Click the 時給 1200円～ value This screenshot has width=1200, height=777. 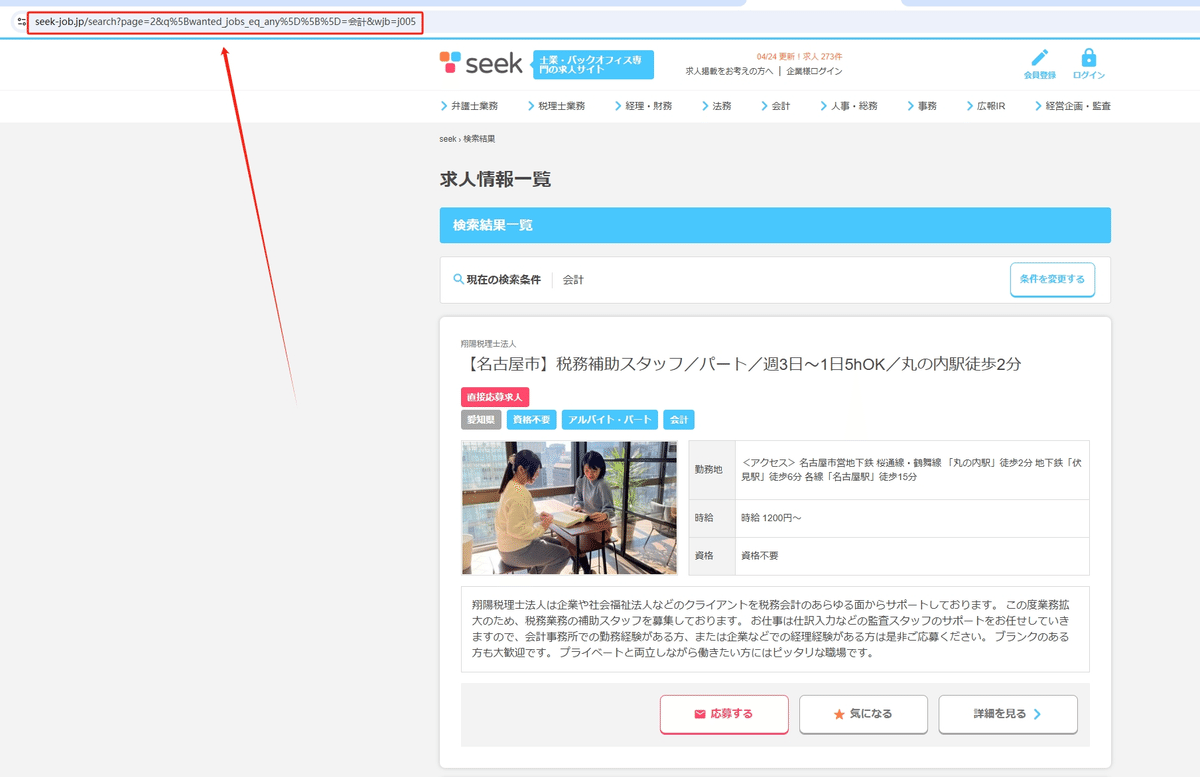pyautogui.click(x=771, y=518)
